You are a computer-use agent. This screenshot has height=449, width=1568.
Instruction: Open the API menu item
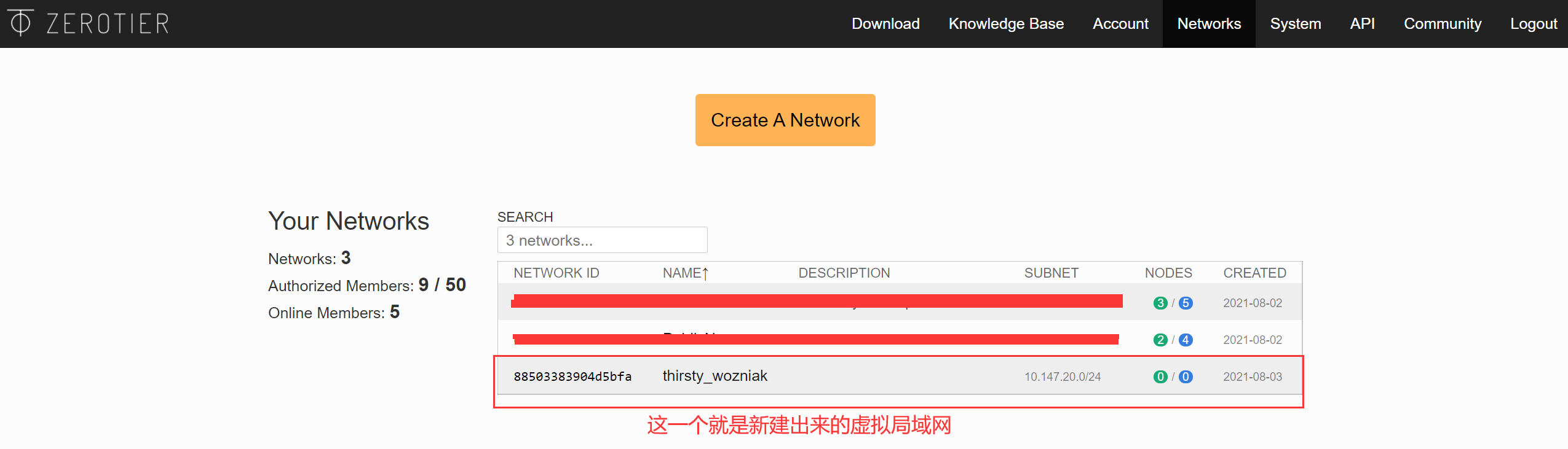pyautogui.click(x=1362, y=24)
